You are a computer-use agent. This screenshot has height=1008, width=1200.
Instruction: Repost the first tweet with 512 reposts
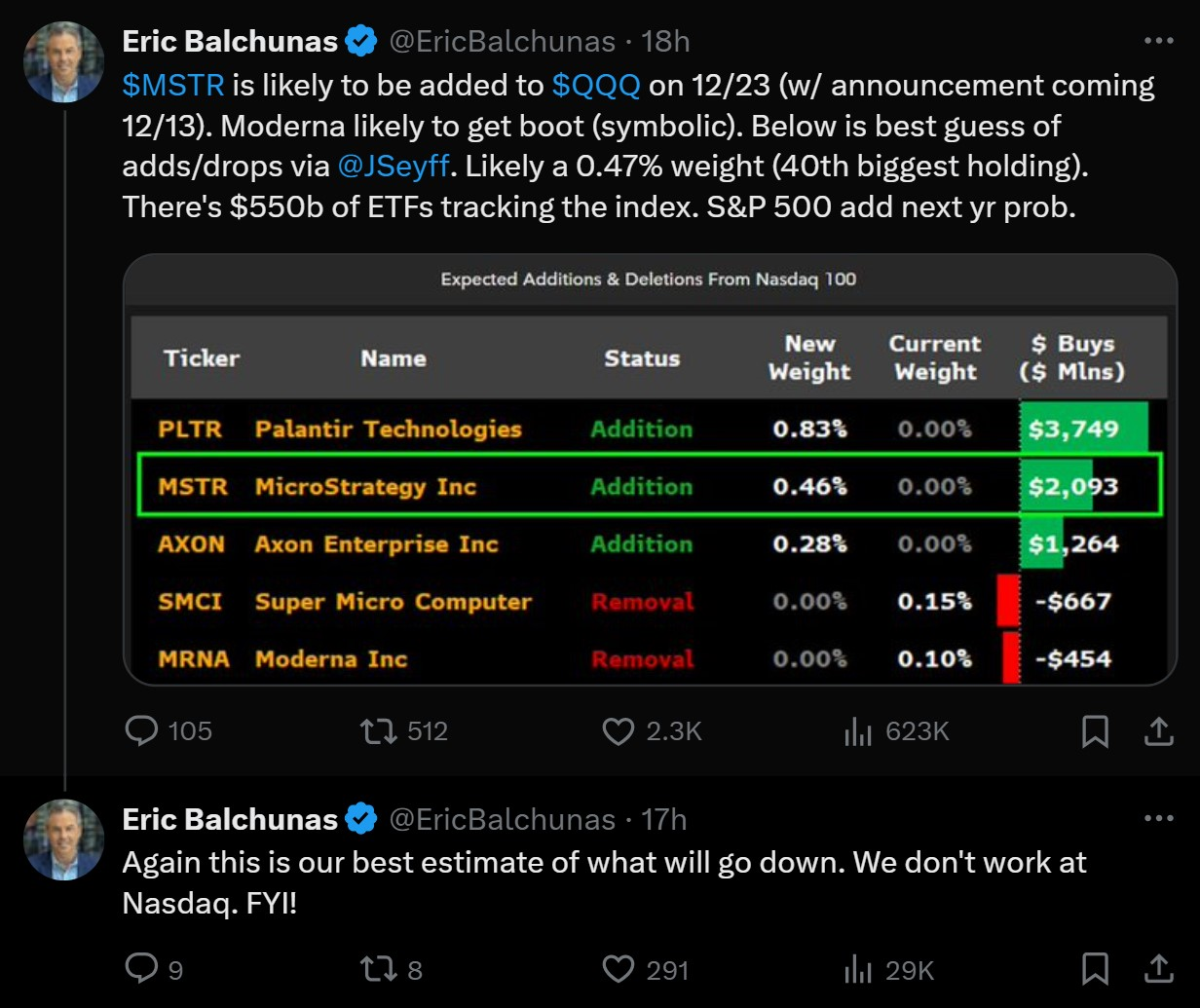(378, 730)
